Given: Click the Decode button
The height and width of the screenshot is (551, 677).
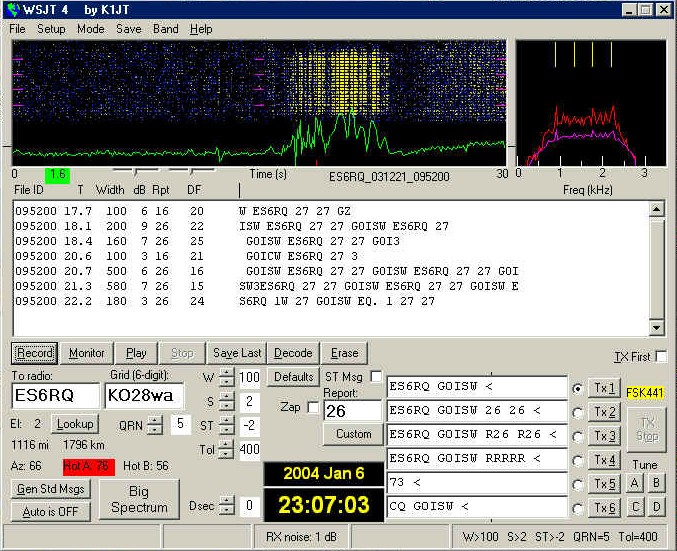Looking at the screenshot, I should [x=293, y=353].
